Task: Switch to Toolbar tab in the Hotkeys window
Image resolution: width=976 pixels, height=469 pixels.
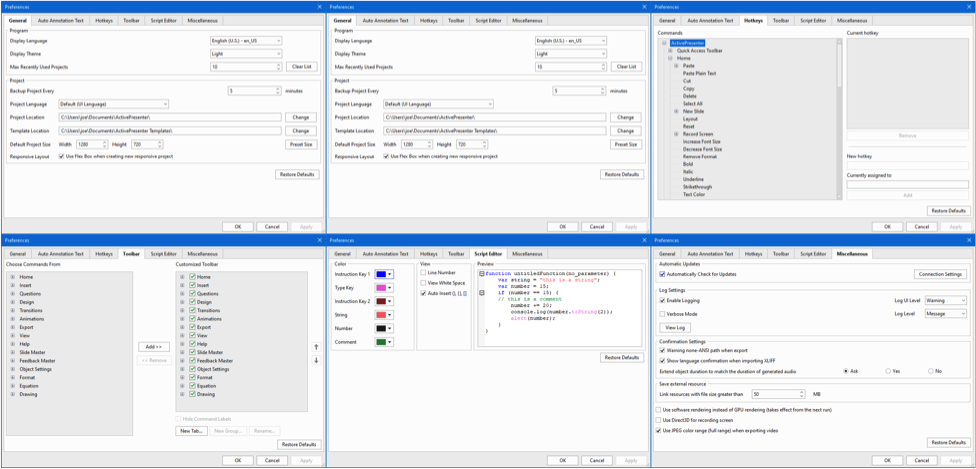Action: pos(781,20)
